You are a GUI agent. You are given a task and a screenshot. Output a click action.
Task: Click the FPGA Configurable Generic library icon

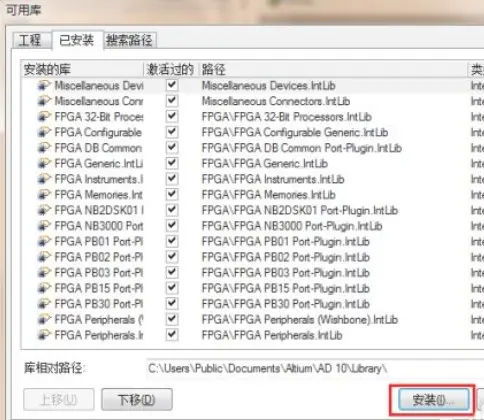[x=44, y=132]
